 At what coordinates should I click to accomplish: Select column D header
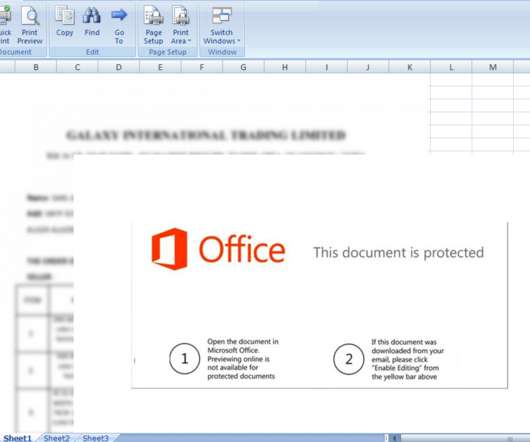(x=119, y=67)
